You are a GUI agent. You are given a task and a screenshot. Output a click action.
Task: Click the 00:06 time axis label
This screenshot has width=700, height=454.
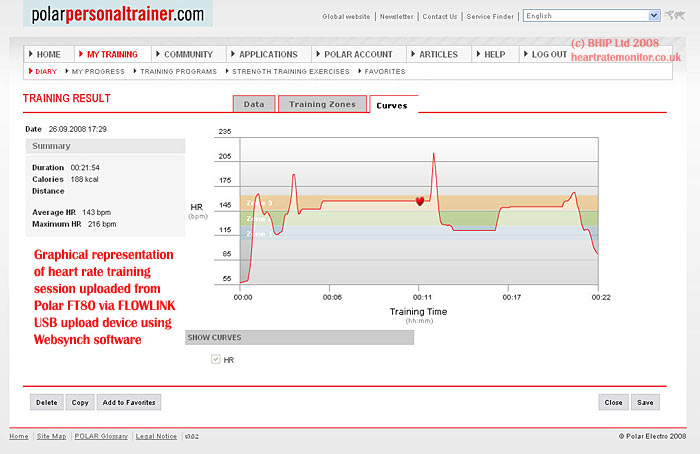point(332,297)
